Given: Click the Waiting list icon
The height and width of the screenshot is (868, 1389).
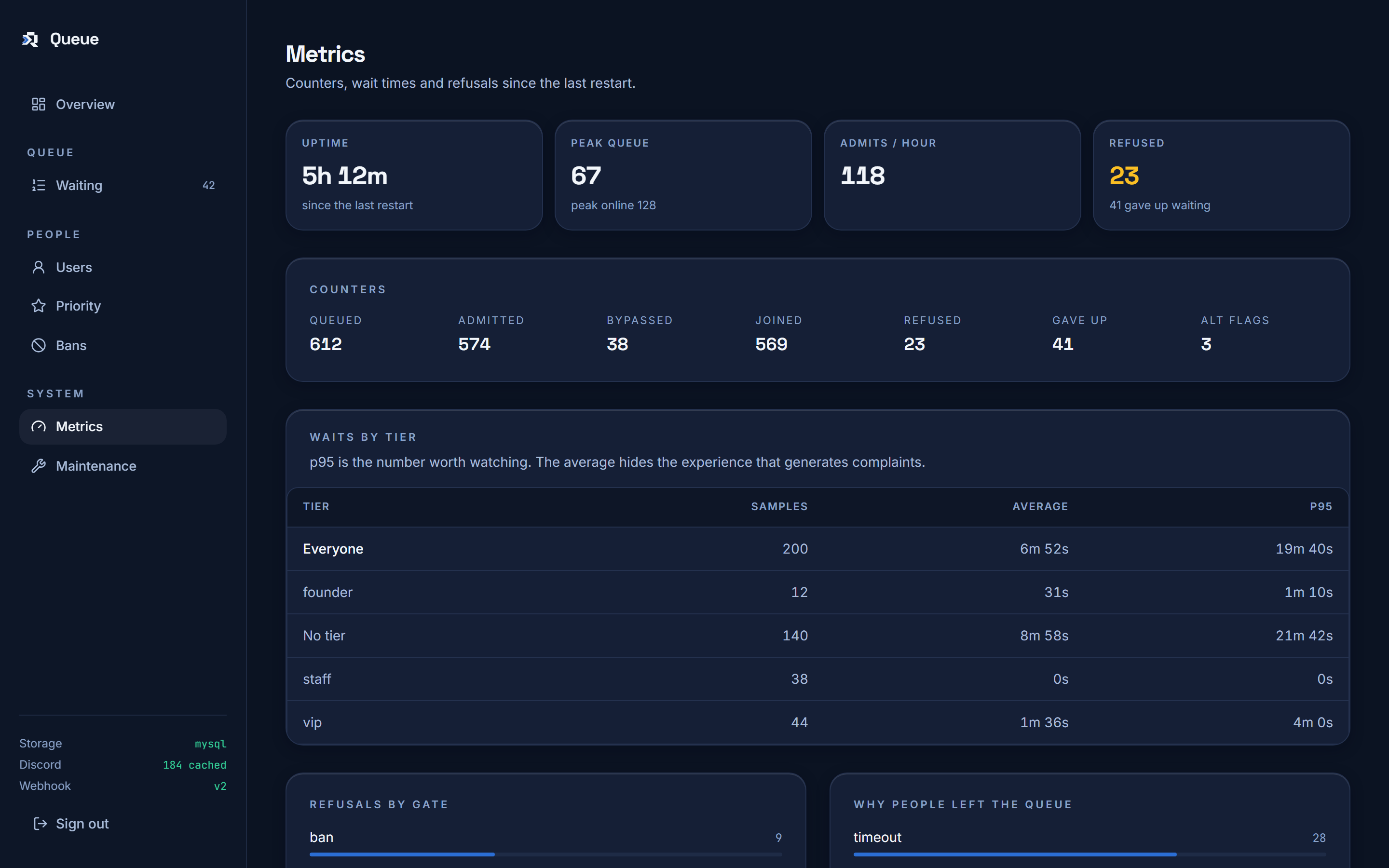Looking at the screenshot, I should 39,185.
